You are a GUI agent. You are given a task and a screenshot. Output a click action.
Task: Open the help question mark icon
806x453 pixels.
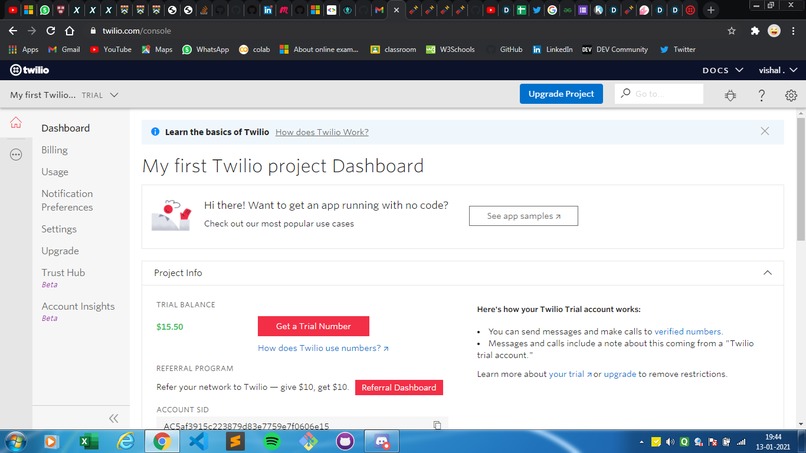click(x=761, y=95)
